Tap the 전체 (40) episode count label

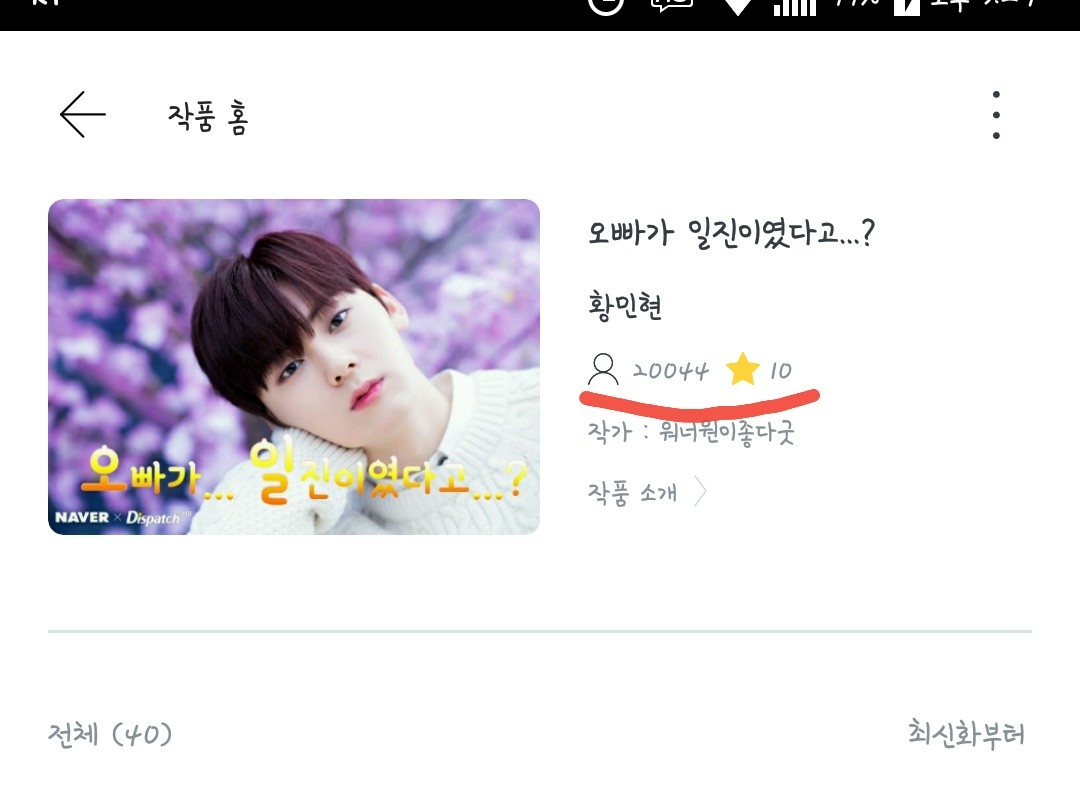pyautogui.click(x=110, y=734)
